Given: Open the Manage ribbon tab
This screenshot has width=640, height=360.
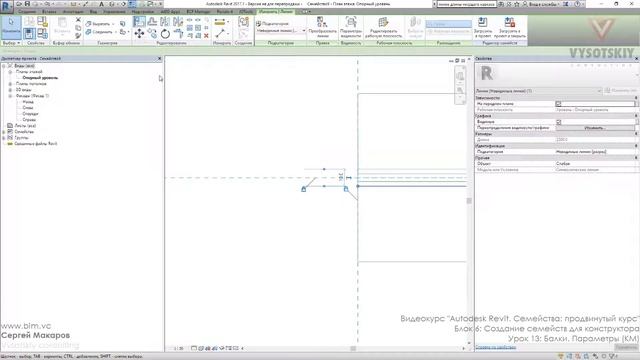Looking at the screenshot, I should (x=114, y=11).
